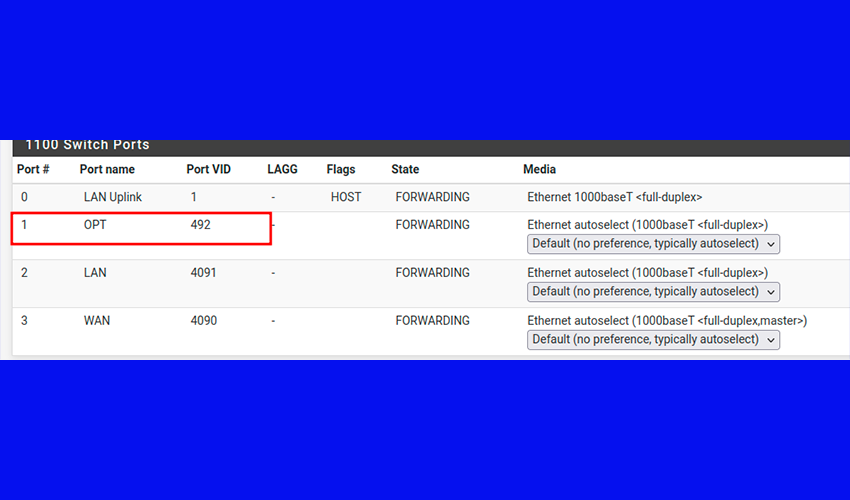Click port number 2 cell

[24, 272]
